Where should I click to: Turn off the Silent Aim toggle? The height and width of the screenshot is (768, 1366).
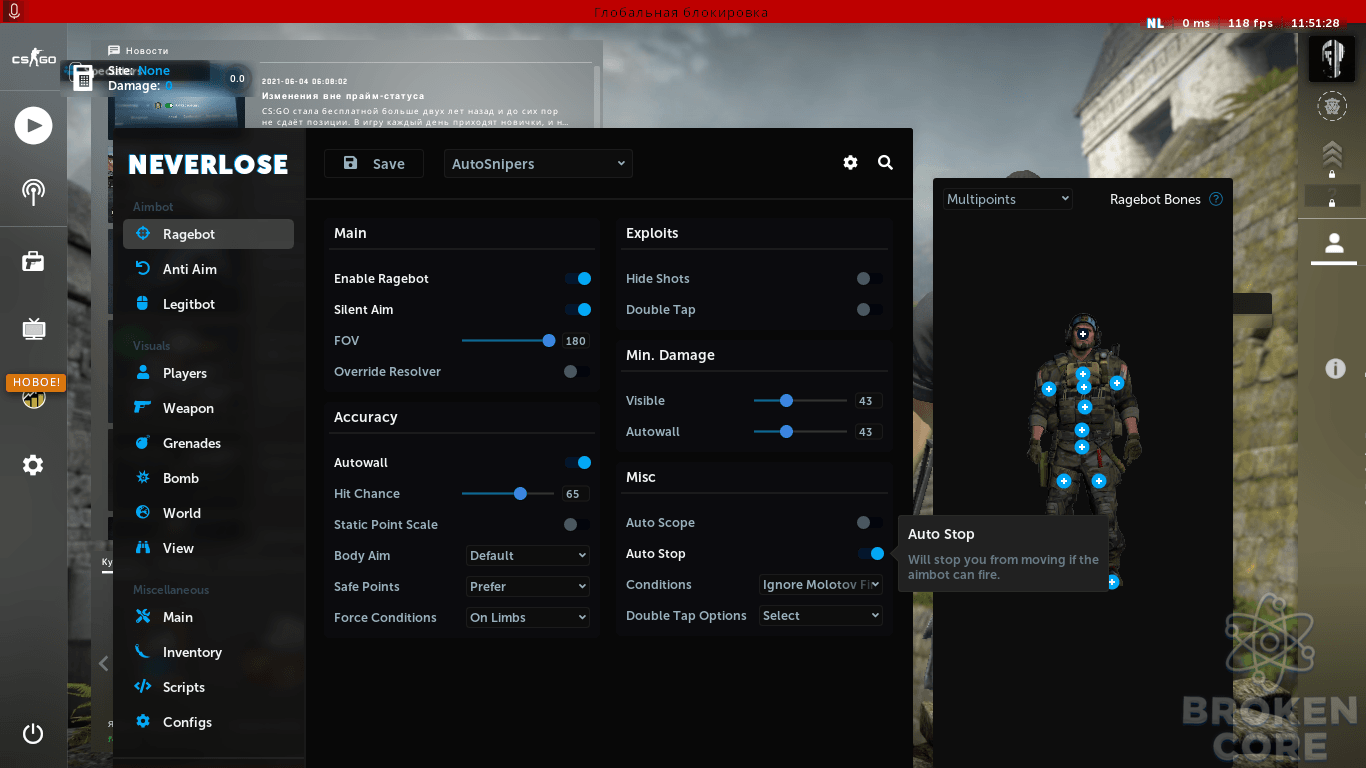click(x=578, y=310)
